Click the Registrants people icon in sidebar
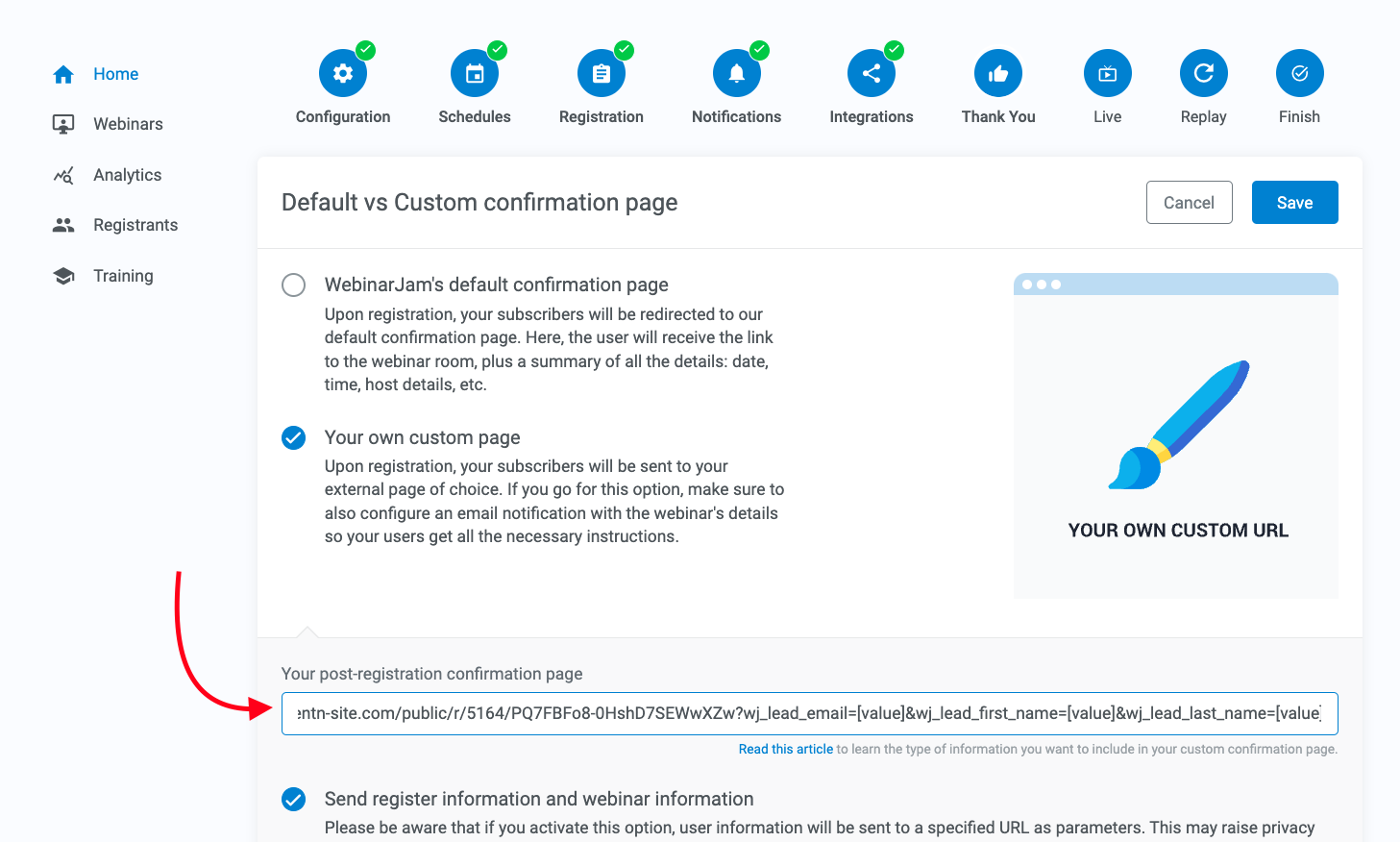 pos(63,225)
